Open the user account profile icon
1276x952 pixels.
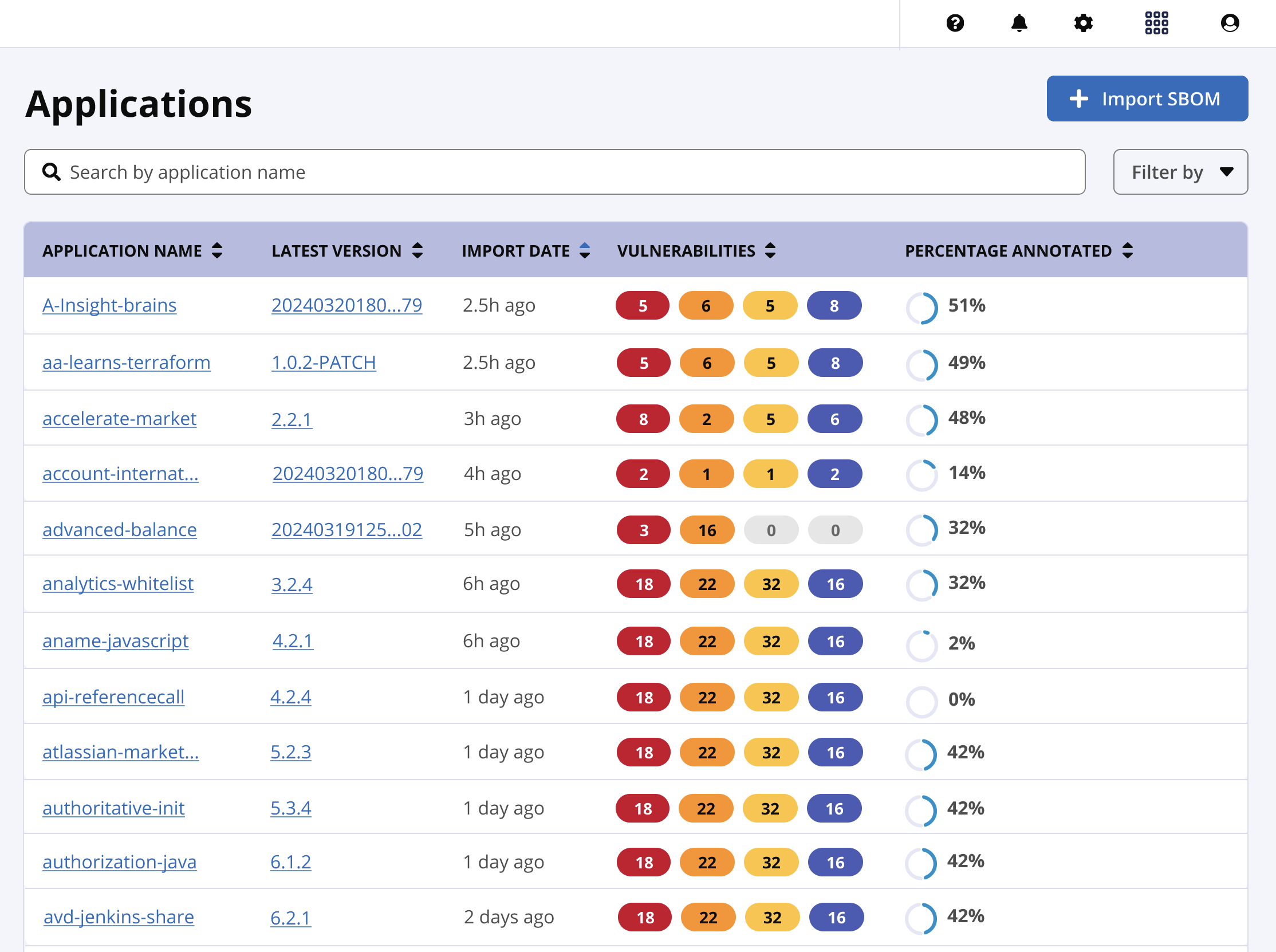1230,23
